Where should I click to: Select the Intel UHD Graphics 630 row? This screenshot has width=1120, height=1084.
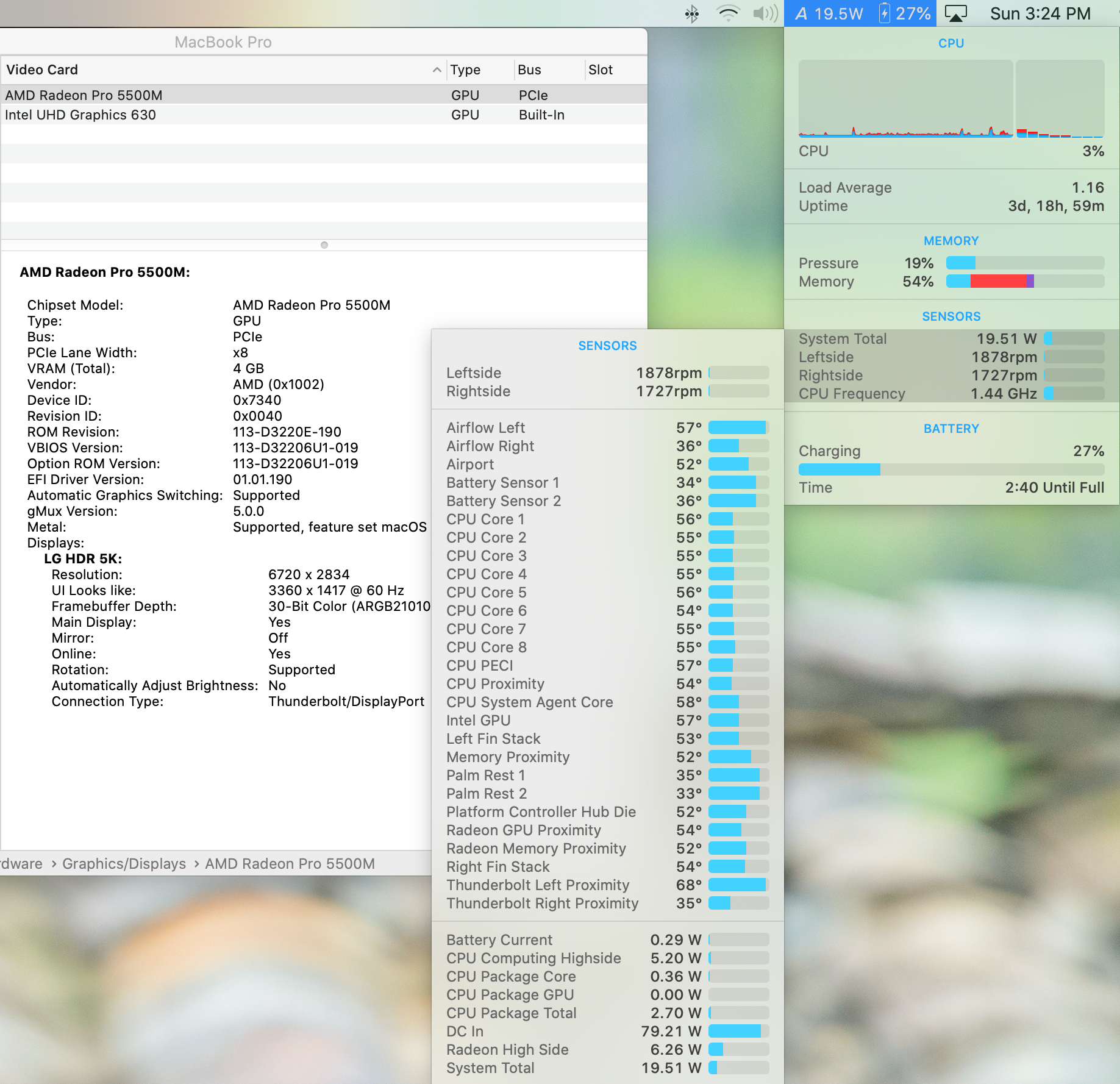click(324, 115)
